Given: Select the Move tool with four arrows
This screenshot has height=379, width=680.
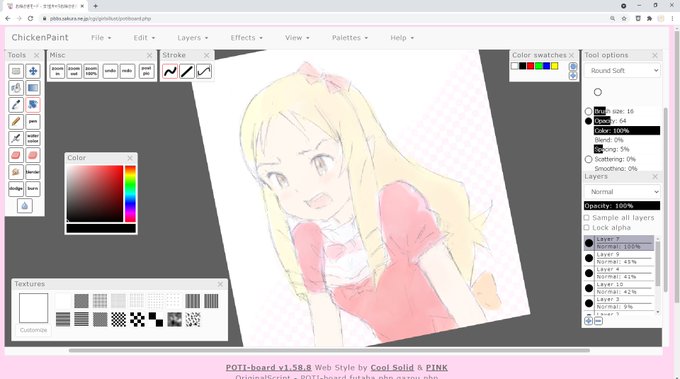Looking at the screenshot, I should 33,71.
